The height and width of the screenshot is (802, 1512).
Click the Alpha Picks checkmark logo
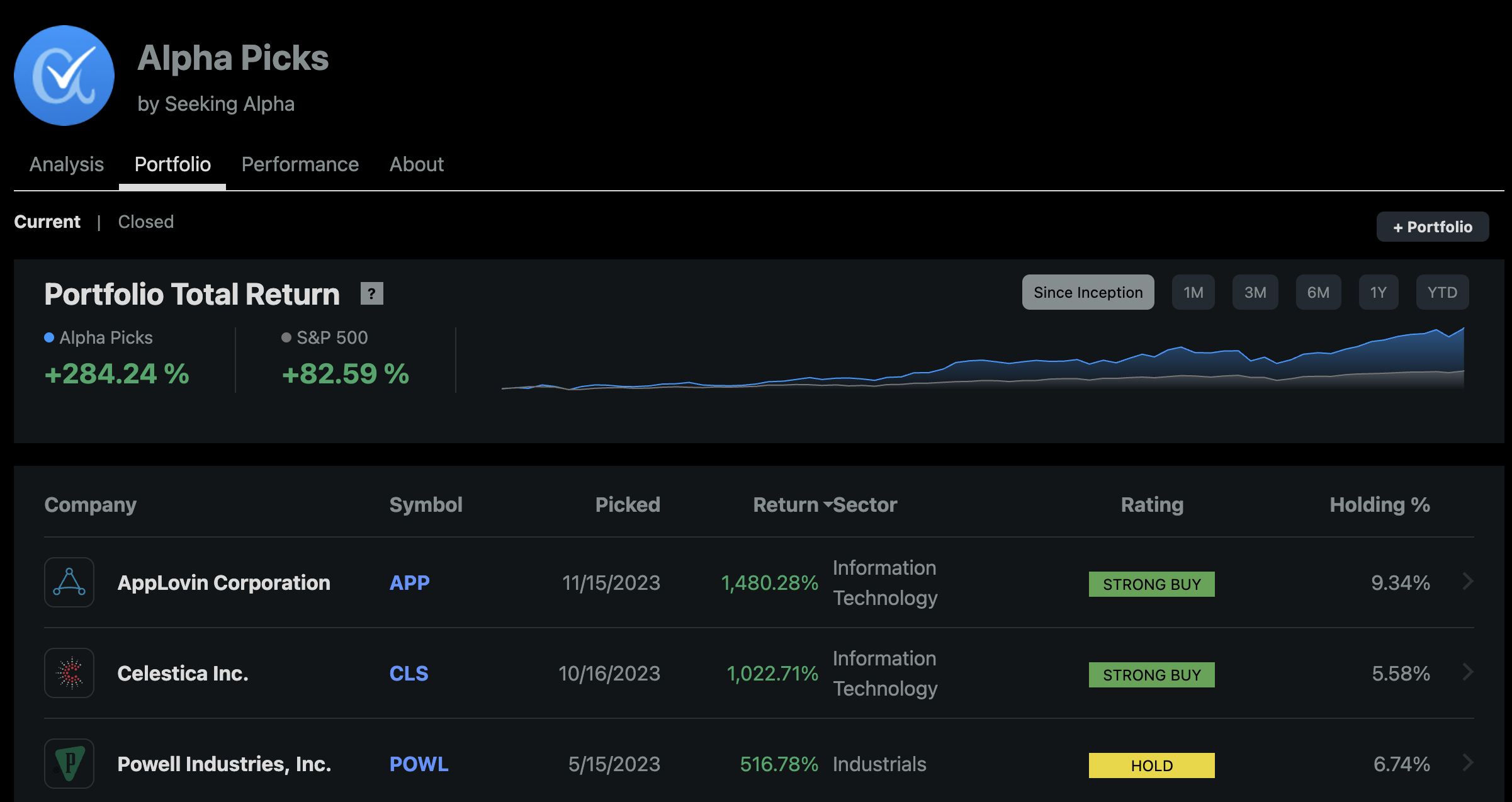point(64,76)
